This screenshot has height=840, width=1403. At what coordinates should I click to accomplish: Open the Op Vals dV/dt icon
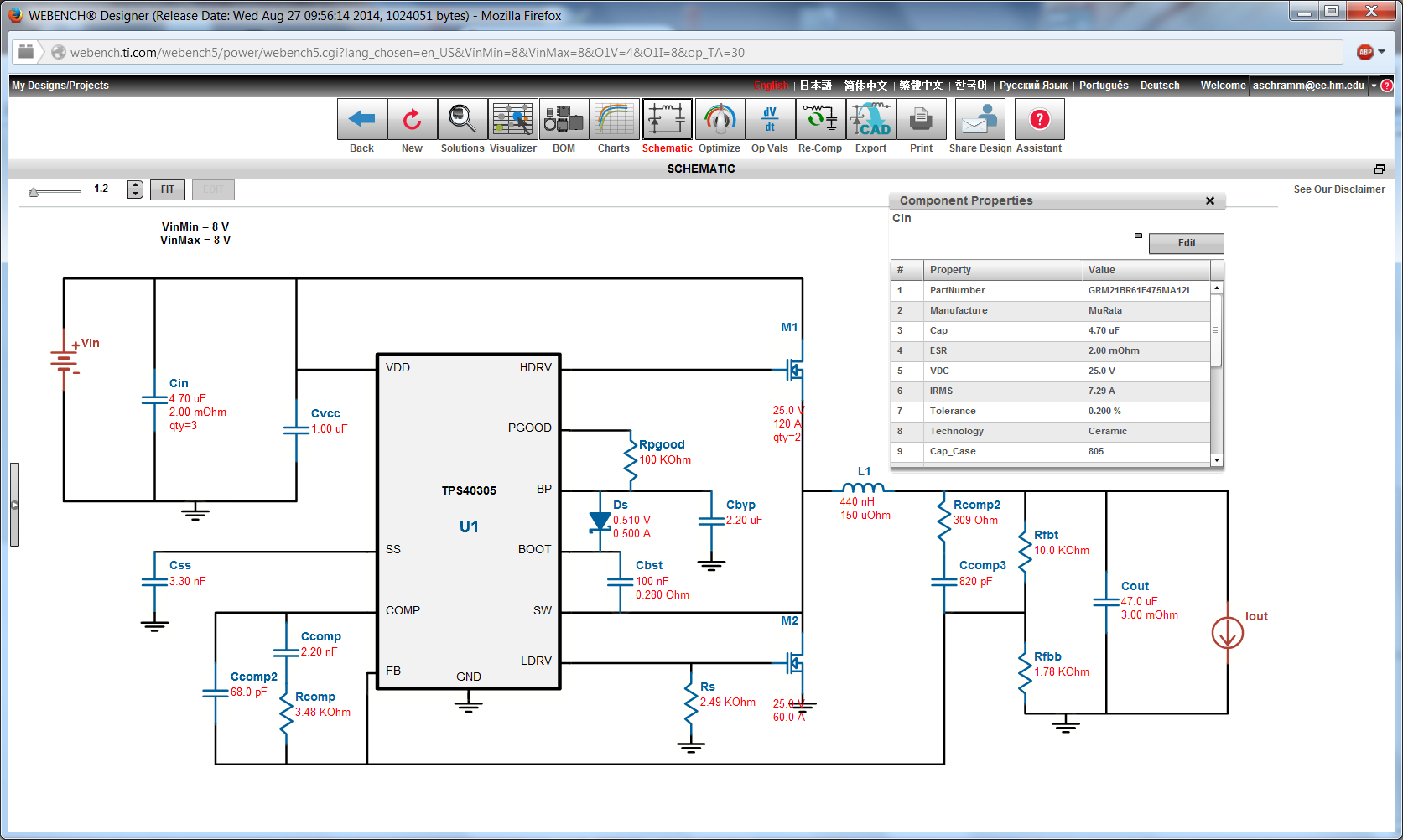pos(770,119)
